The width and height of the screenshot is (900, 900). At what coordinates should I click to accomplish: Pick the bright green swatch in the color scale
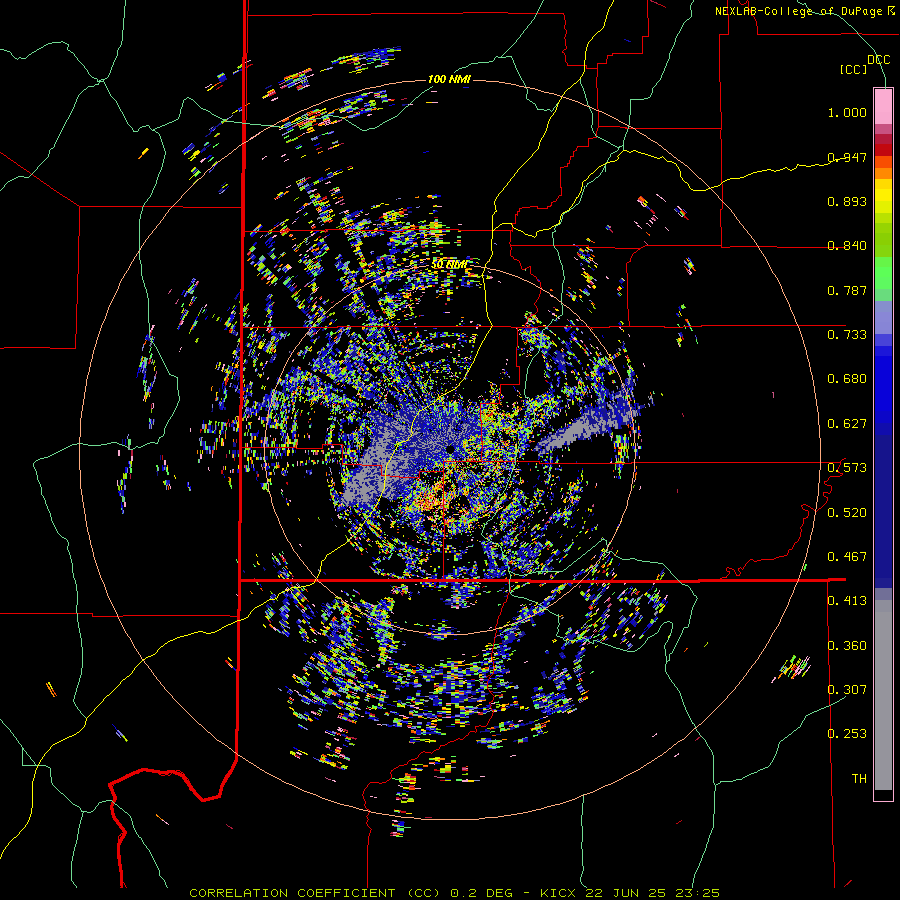point(883,273)
